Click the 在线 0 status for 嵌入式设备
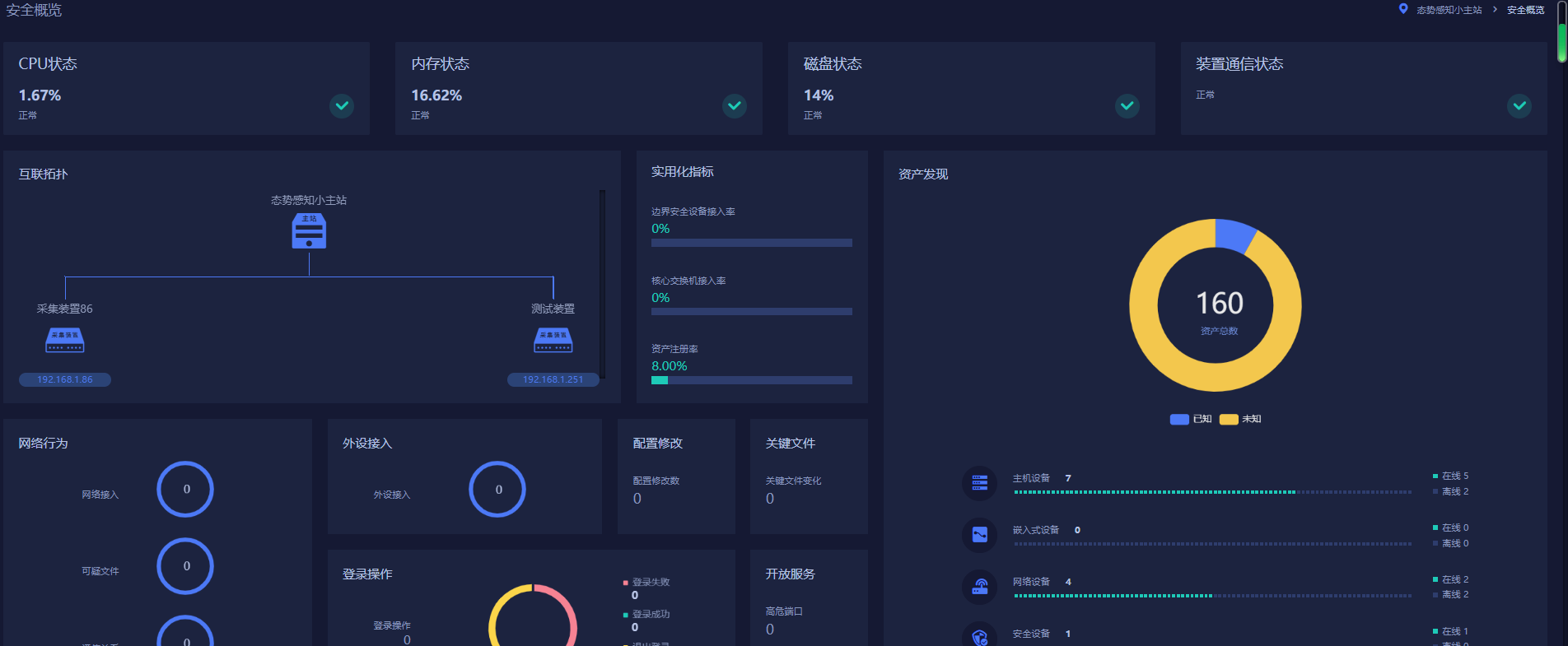Image resolution: width=1568 pixels, height=646 pixels. (1451, 527)
